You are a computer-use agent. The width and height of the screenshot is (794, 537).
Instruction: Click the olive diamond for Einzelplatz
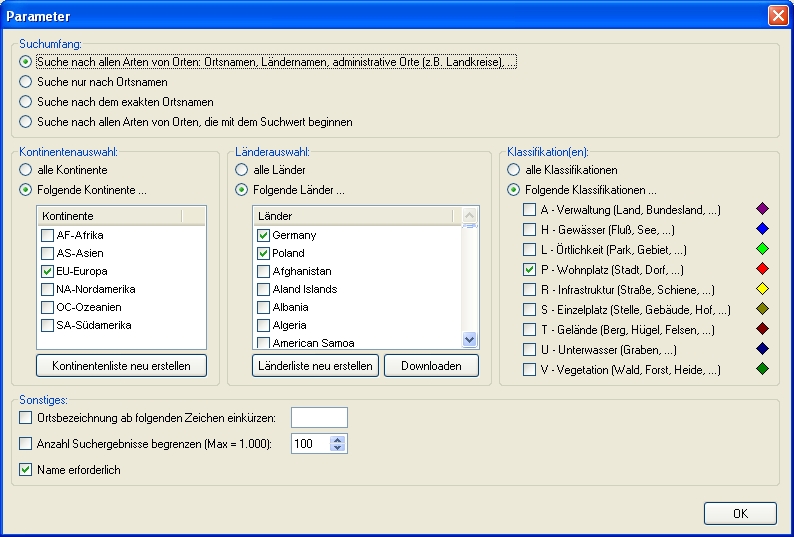pos(762,309)
